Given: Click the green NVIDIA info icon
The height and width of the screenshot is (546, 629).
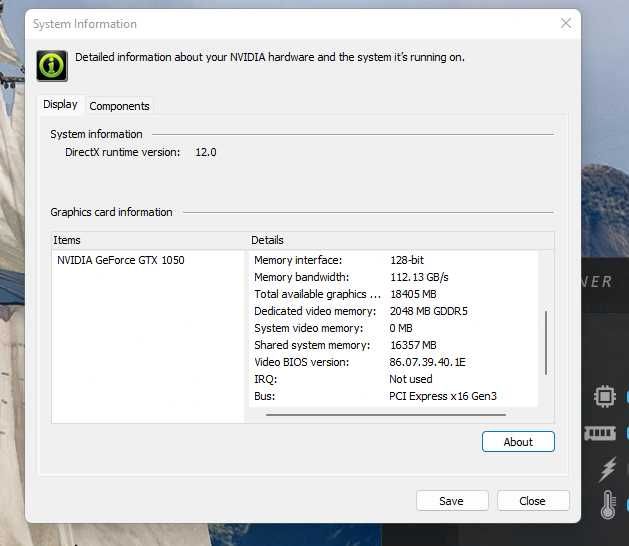Looking at the screenshot, I should click(x=52, y=65).
